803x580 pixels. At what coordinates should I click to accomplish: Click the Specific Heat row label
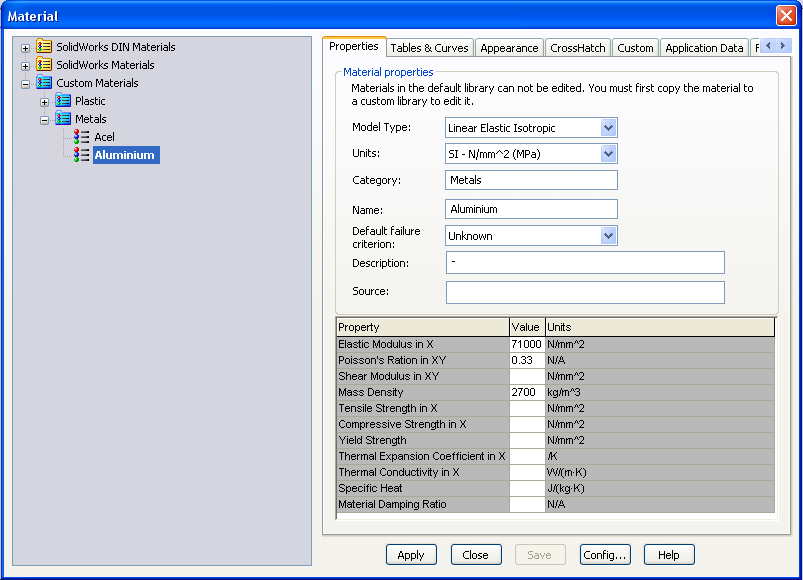(422, 488)
